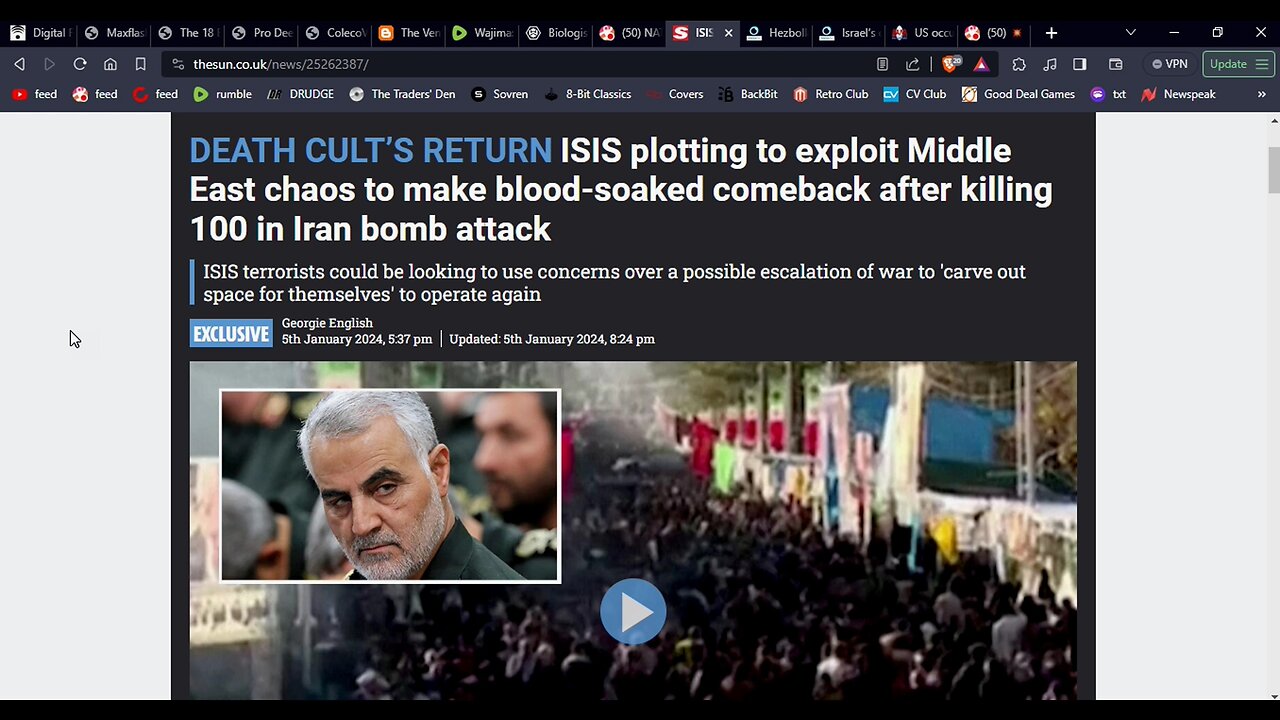Expand hidden bookmarks overflow chevron

[x=1261, y=94]
